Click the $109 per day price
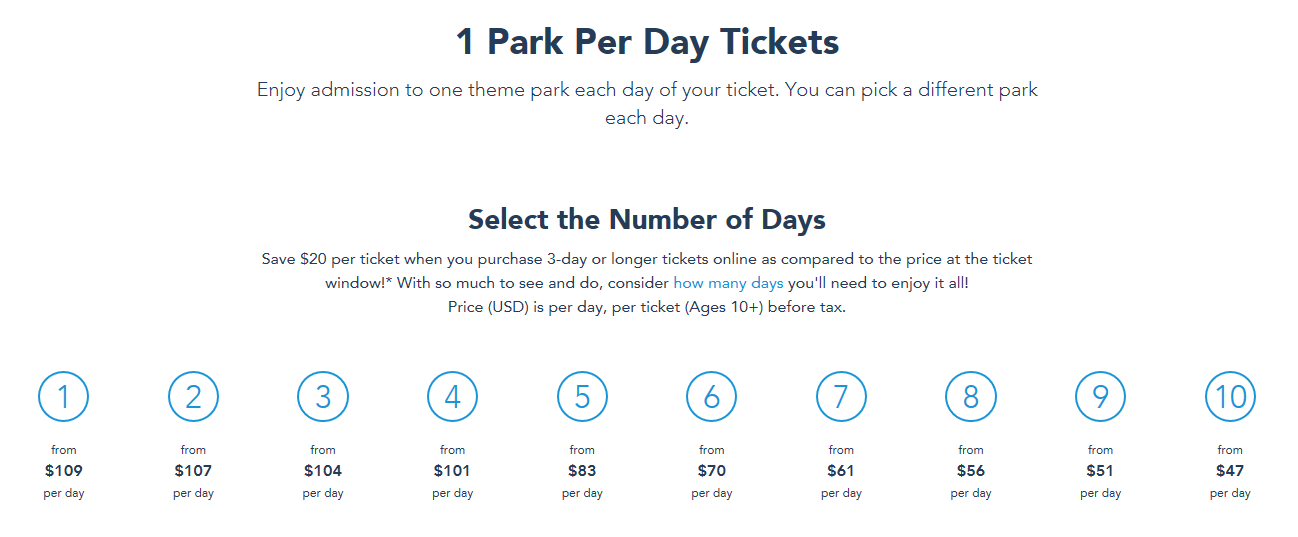This screenshot has height=537, width=1298. click(x=64, y=471)
